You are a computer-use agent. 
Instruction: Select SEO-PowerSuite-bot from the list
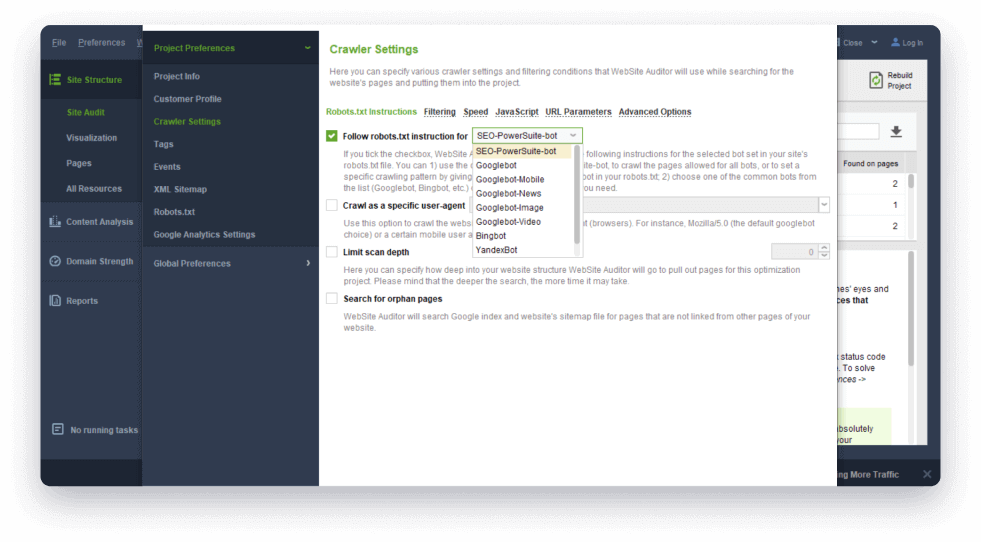click(x=523, y=151)
